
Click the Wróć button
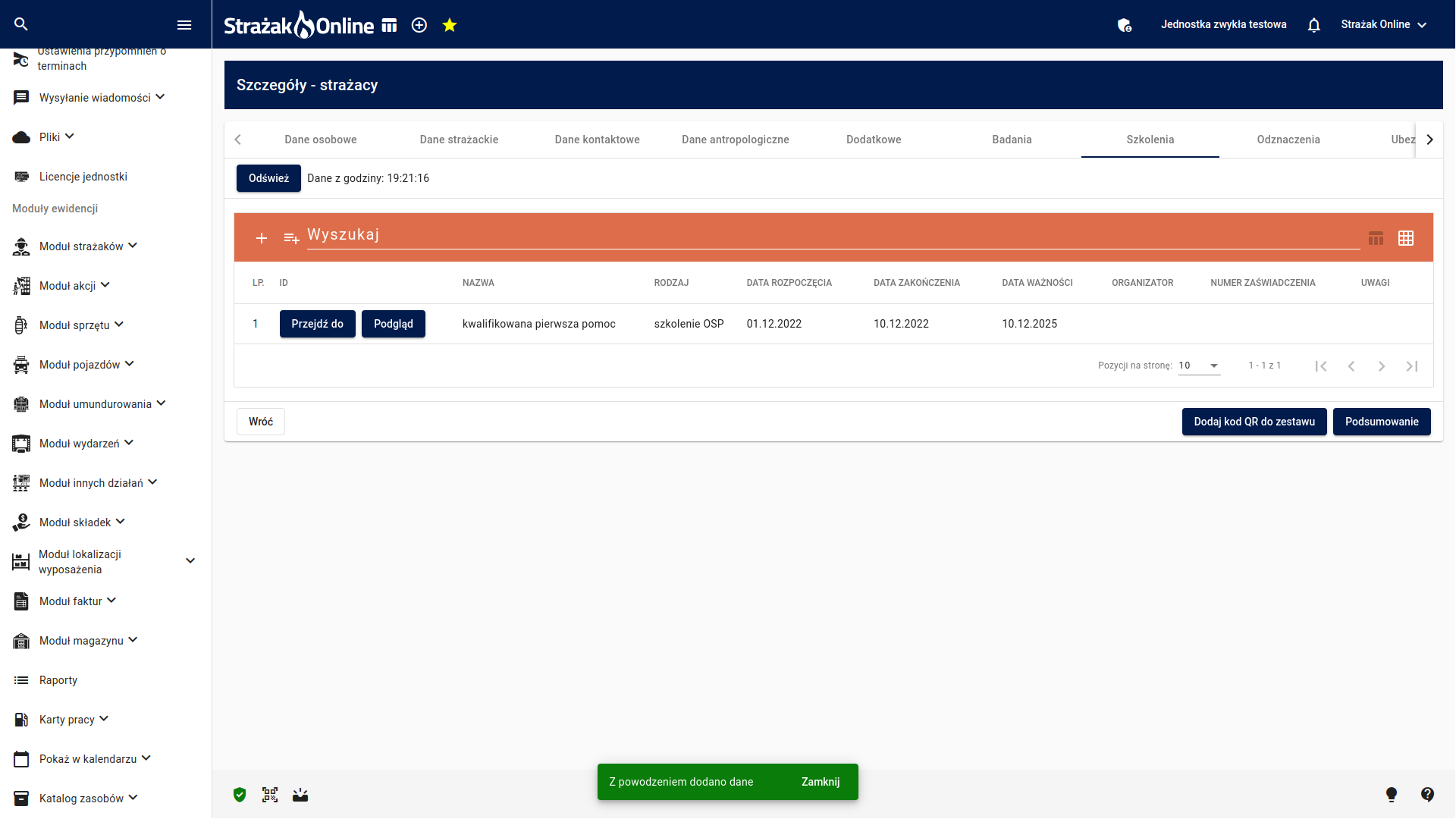tap(261, 422)
